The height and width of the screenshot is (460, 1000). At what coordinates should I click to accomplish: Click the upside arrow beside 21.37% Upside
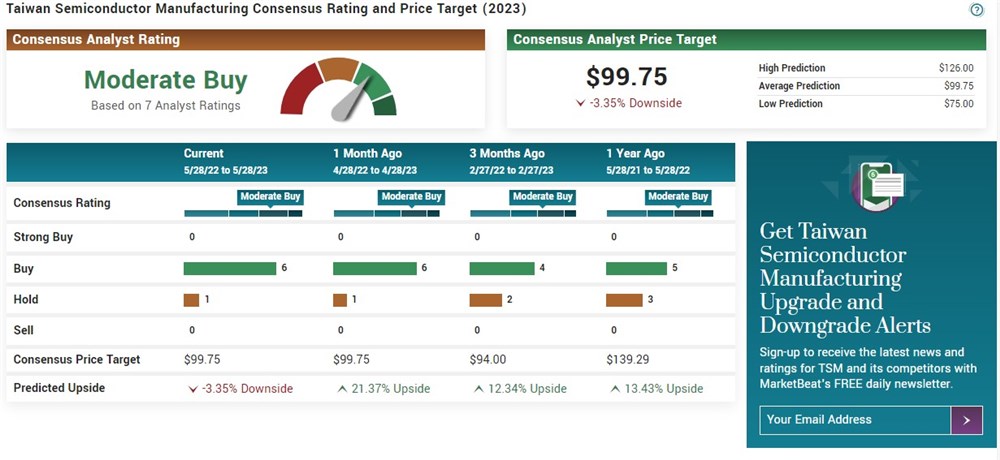[x=342, y=388]
